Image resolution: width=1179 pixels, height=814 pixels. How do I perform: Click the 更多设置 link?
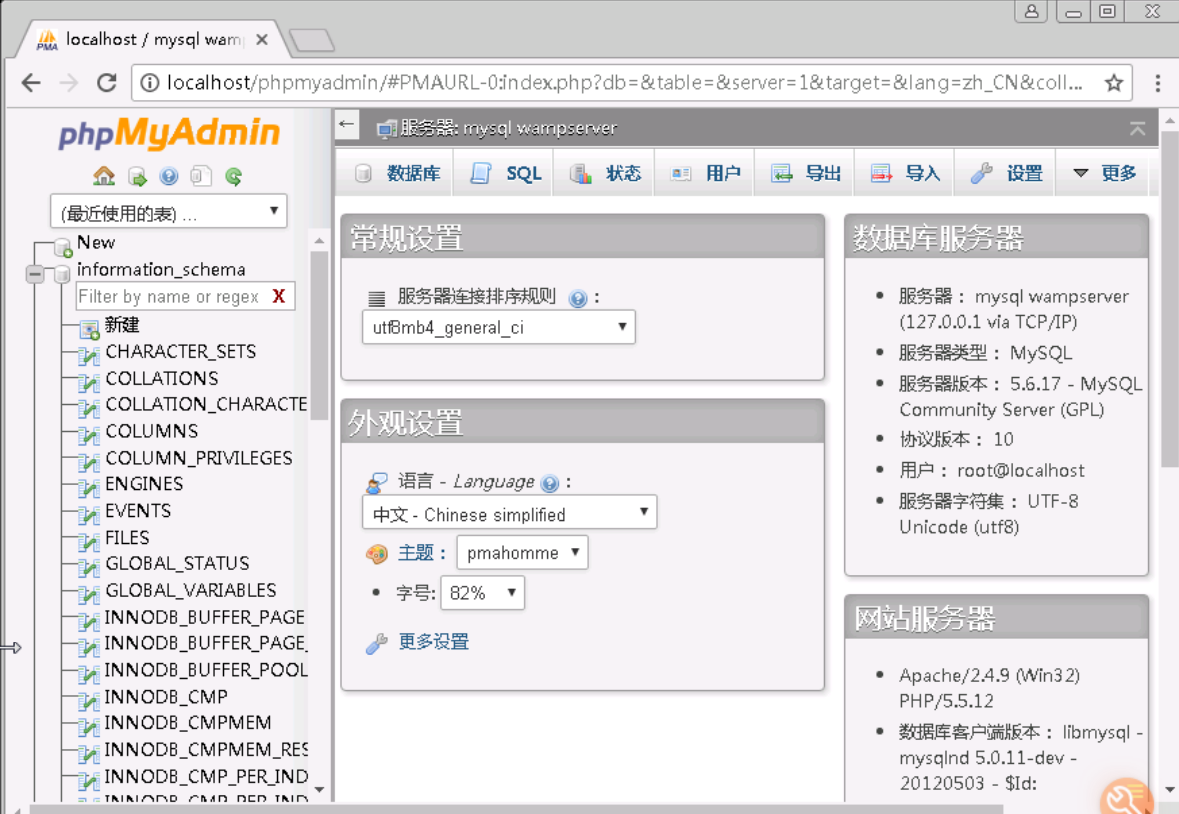click(x=434, y=641)
